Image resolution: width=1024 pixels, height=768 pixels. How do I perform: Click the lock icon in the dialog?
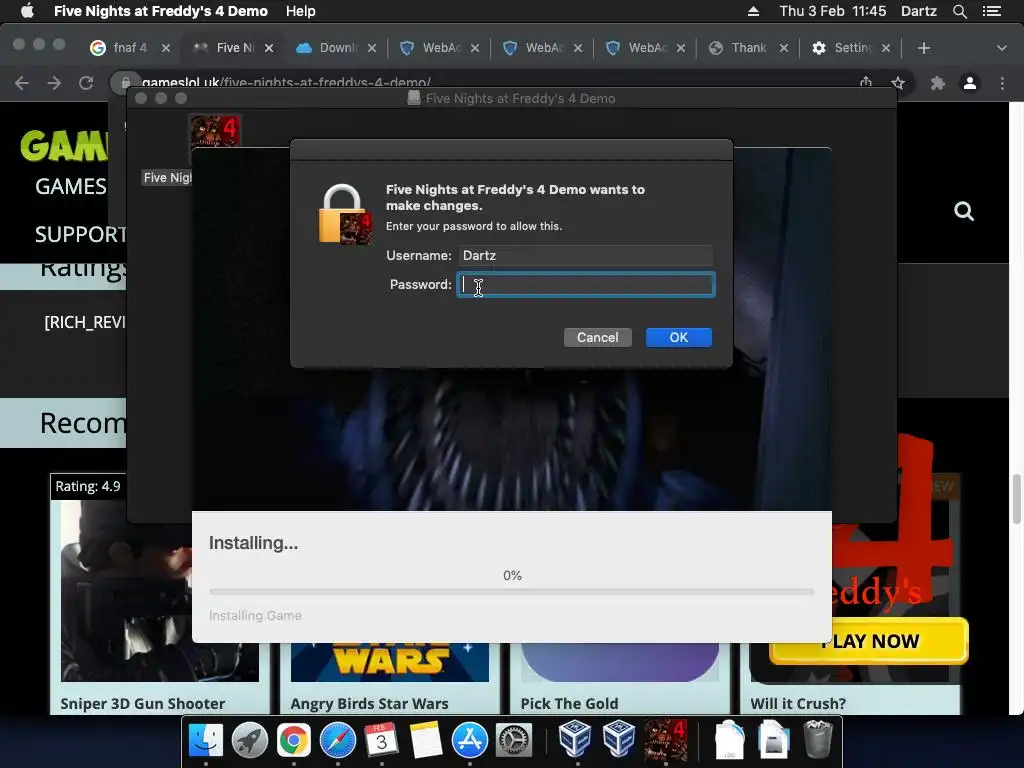pos(345,214)
